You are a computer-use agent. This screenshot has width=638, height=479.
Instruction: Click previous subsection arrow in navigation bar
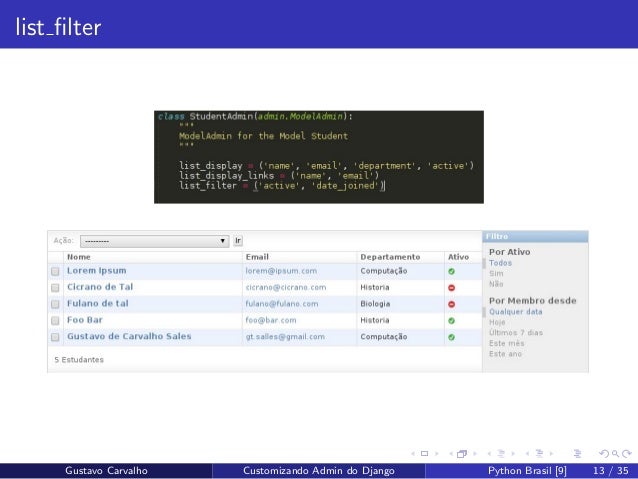click(x=489, y=453)
